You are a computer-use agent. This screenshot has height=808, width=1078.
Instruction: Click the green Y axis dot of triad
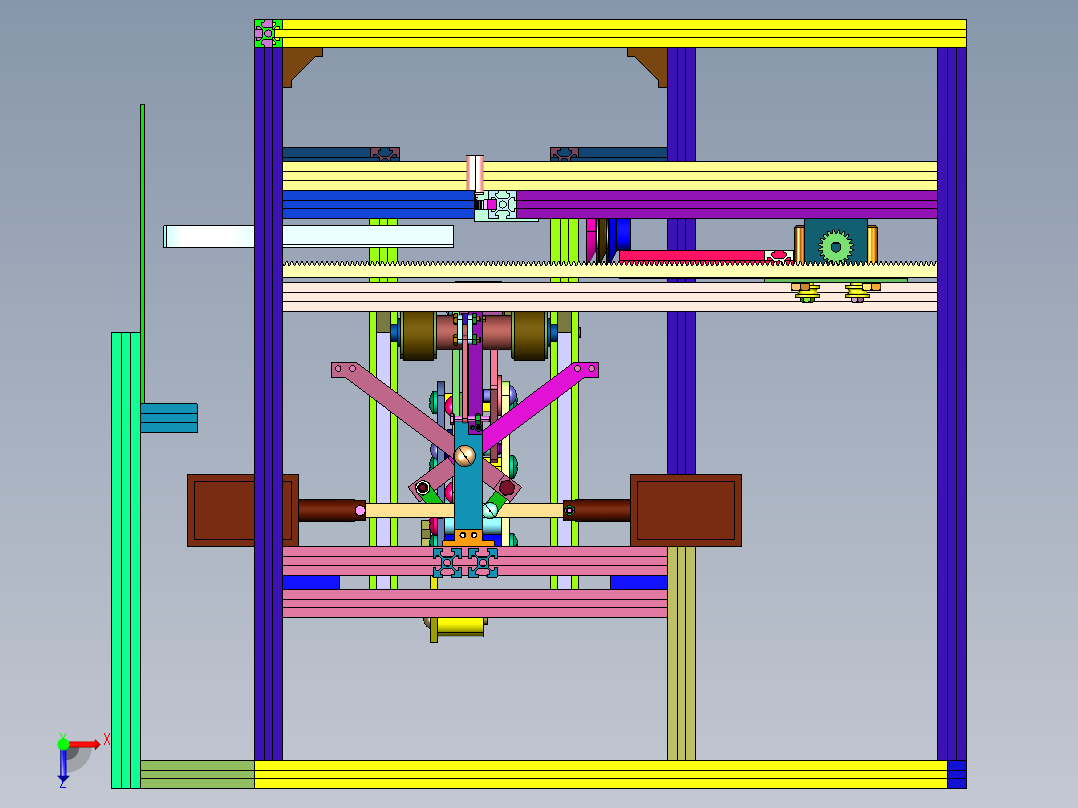point(63,743)
